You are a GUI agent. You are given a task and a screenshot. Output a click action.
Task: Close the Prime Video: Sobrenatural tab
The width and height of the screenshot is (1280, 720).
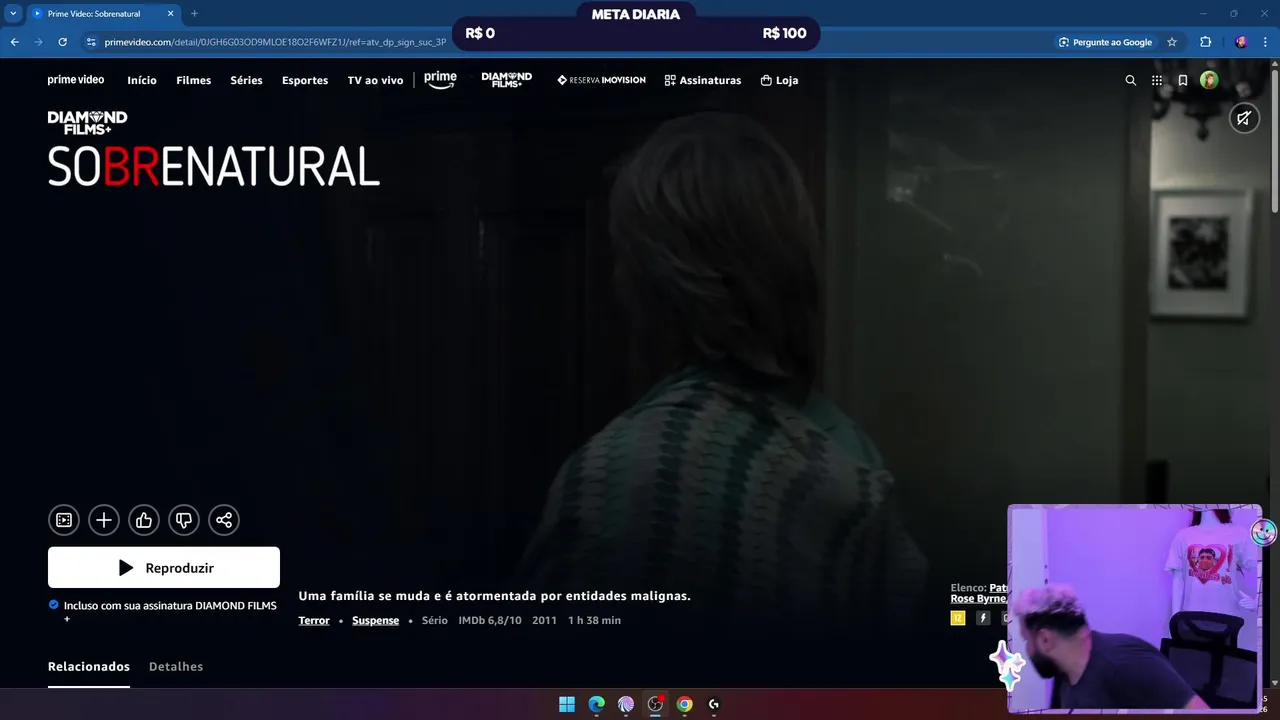click(170, 14)
